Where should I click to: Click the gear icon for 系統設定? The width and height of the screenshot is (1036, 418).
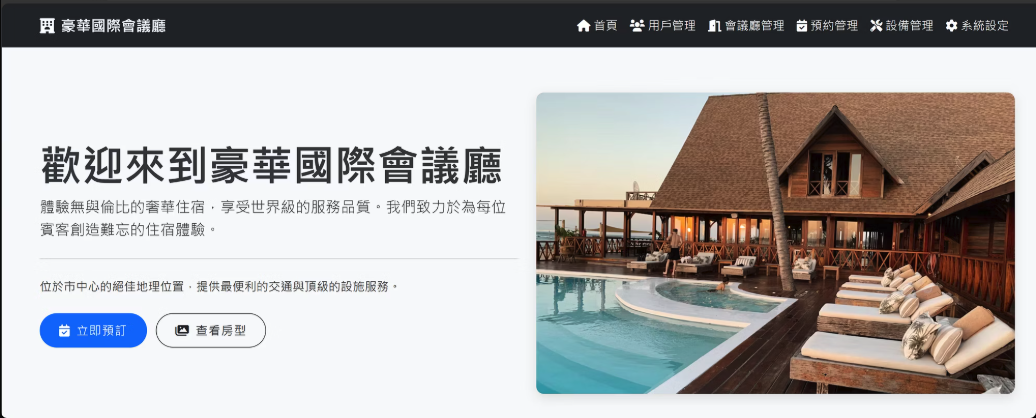click(x=951, y=26)
